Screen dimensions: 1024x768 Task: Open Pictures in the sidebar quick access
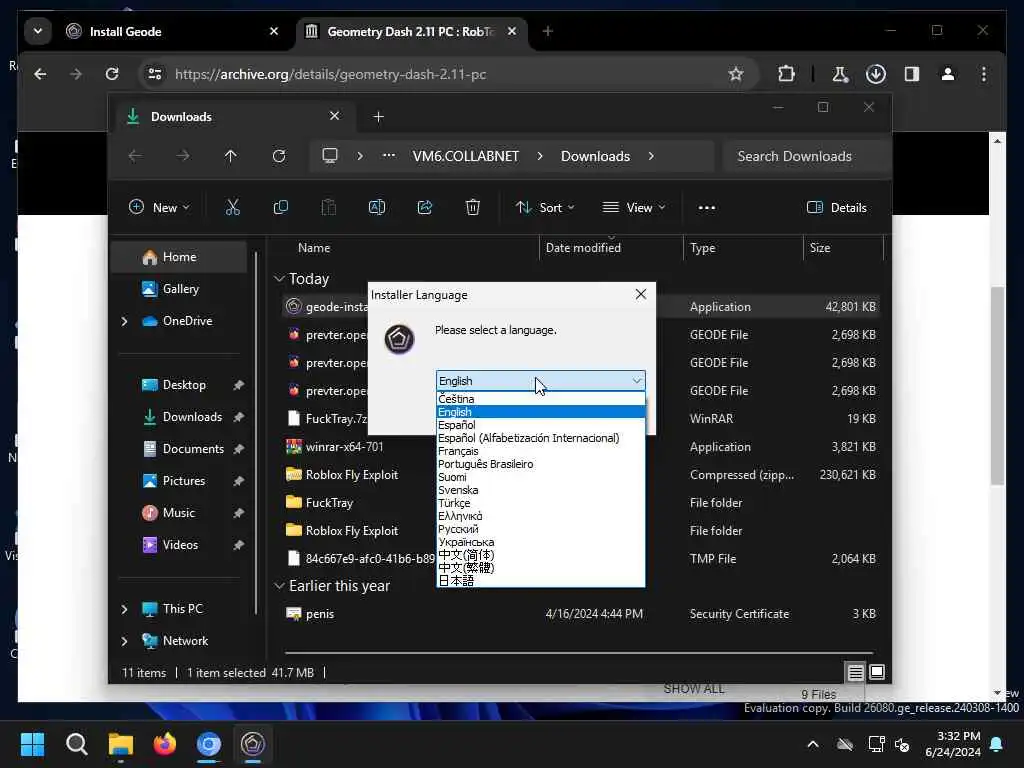point(184,481)
